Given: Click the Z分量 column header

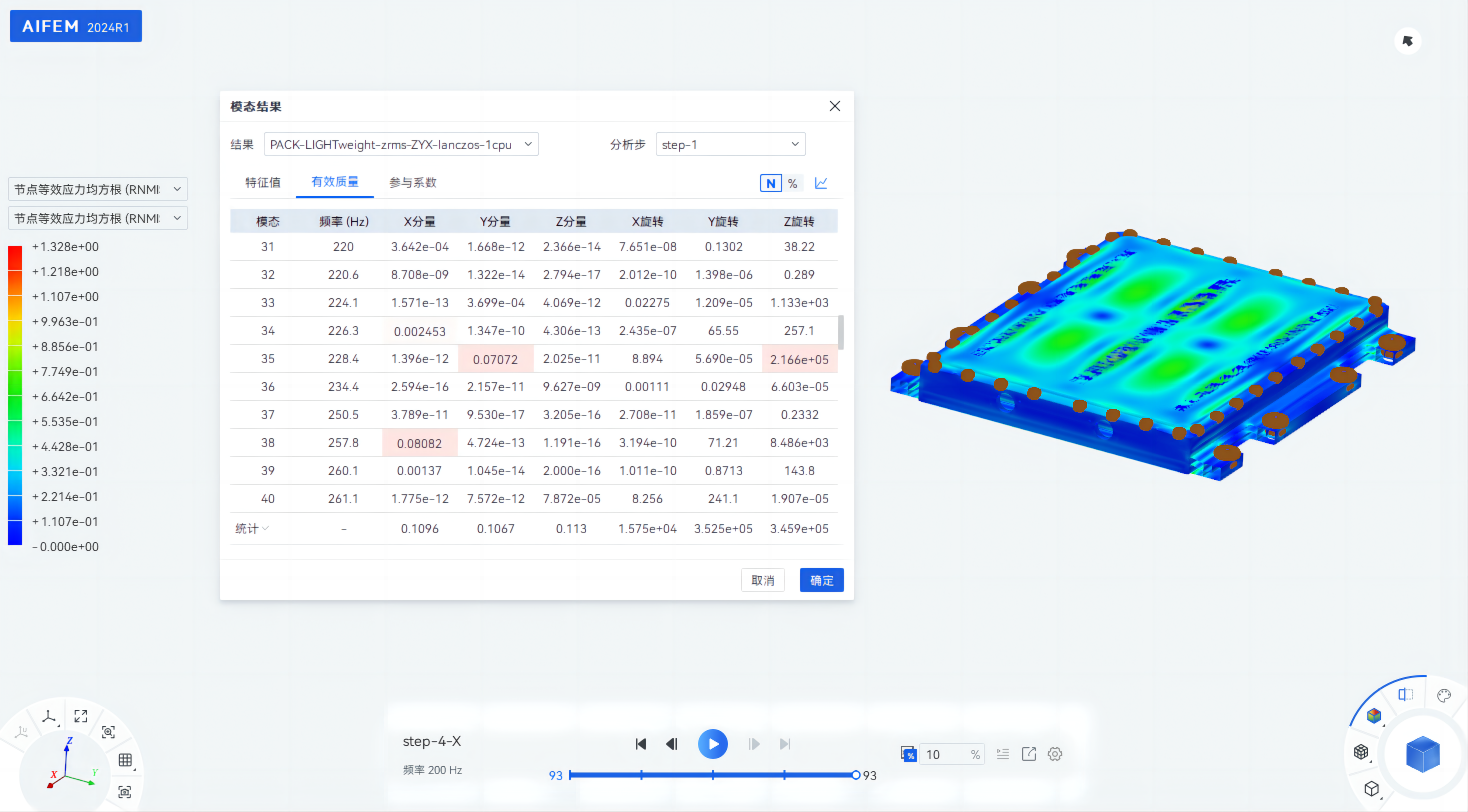Looking at the screenshot, I should [571, 221].
